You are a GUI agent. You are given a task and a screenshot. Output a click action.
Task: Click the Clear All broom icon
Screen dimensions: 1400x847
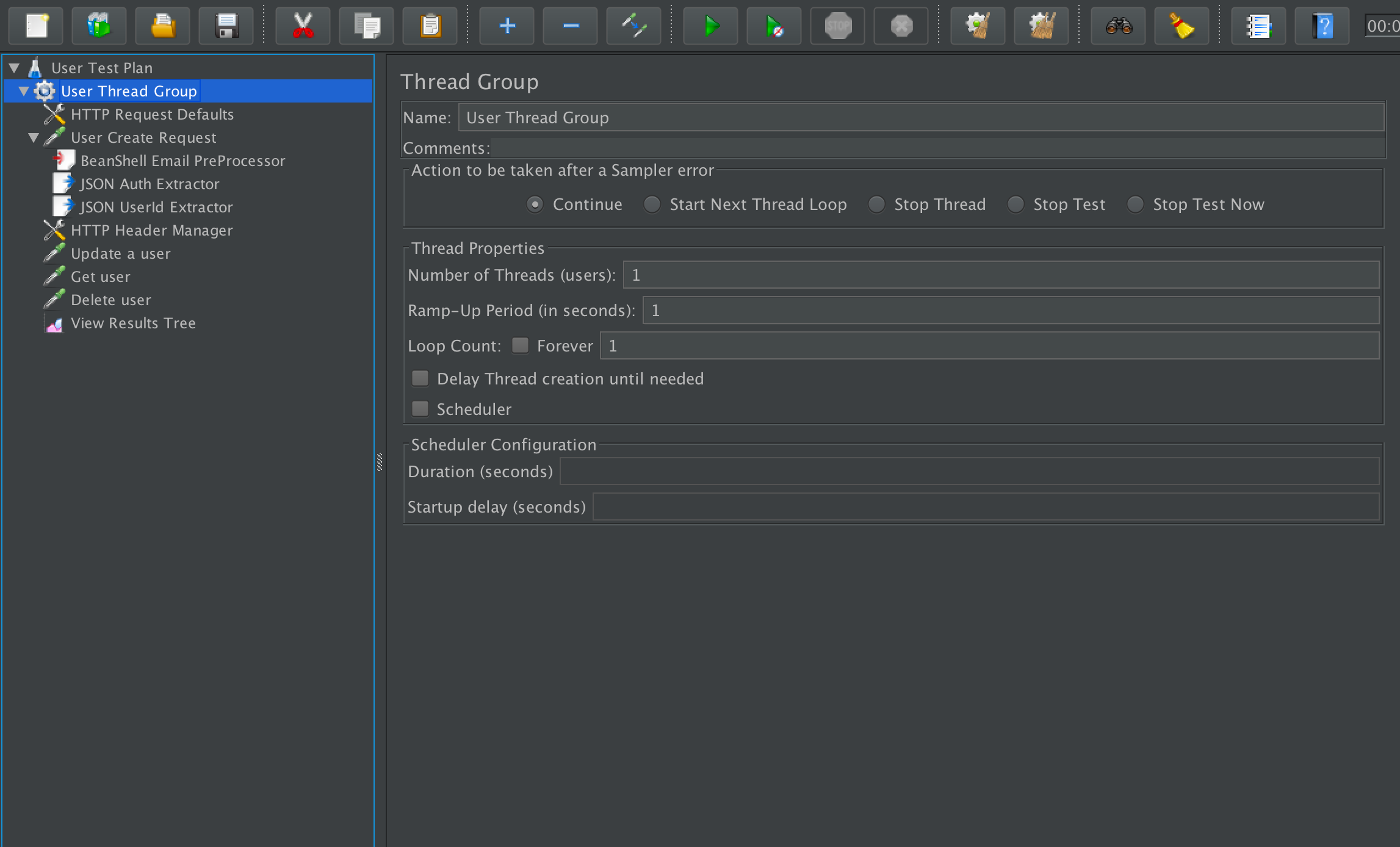1041,26
